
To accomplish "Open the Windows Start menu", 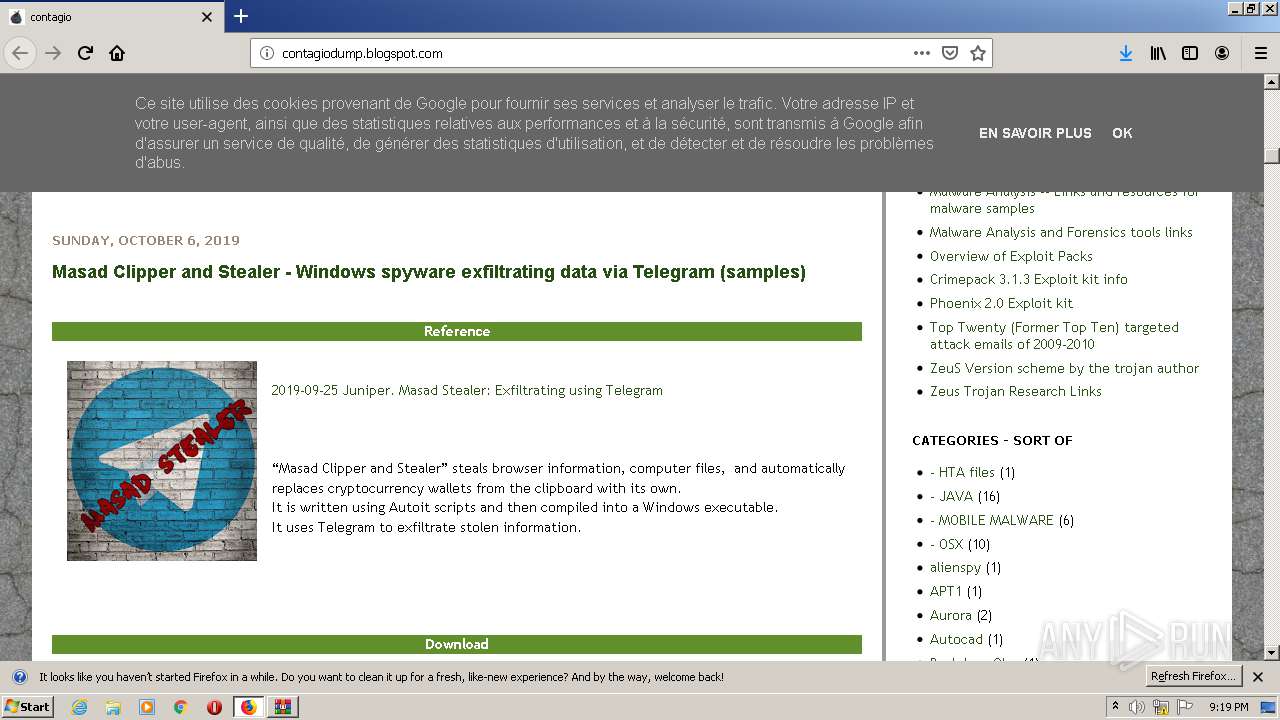I will (x=27, y=707).
